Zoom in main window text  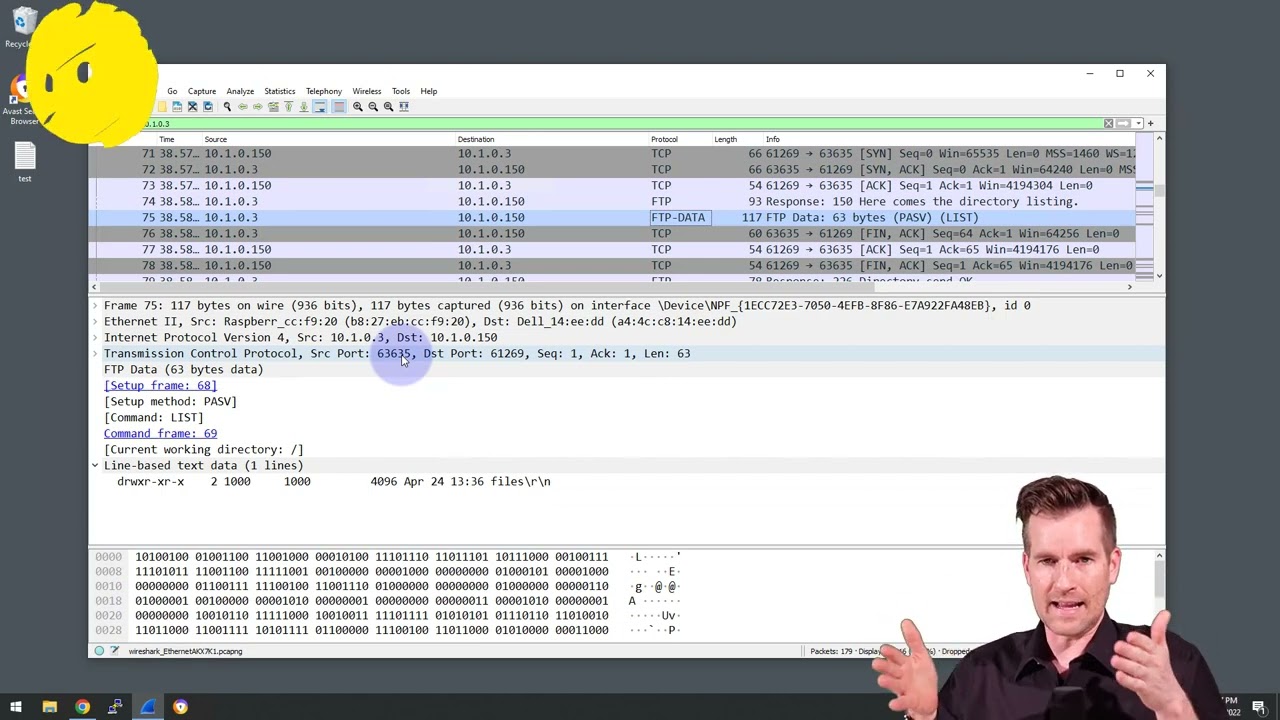pyautogui.click(x=357, y=107)
